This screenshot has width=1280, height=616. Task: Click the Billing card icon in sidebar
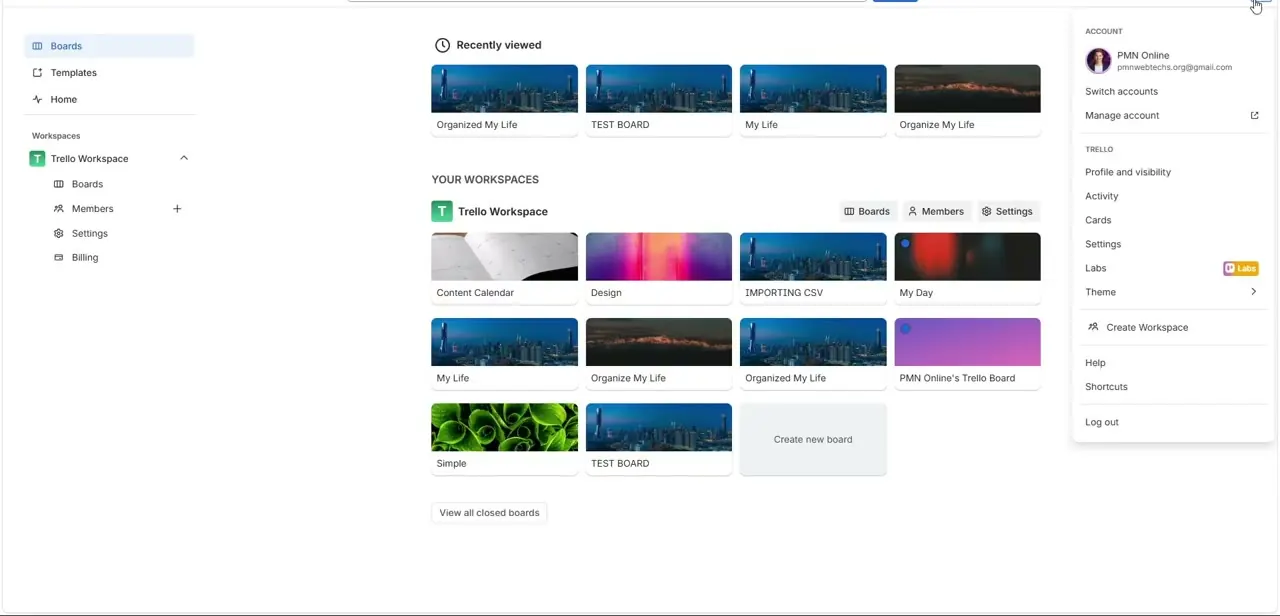[58, 258]
